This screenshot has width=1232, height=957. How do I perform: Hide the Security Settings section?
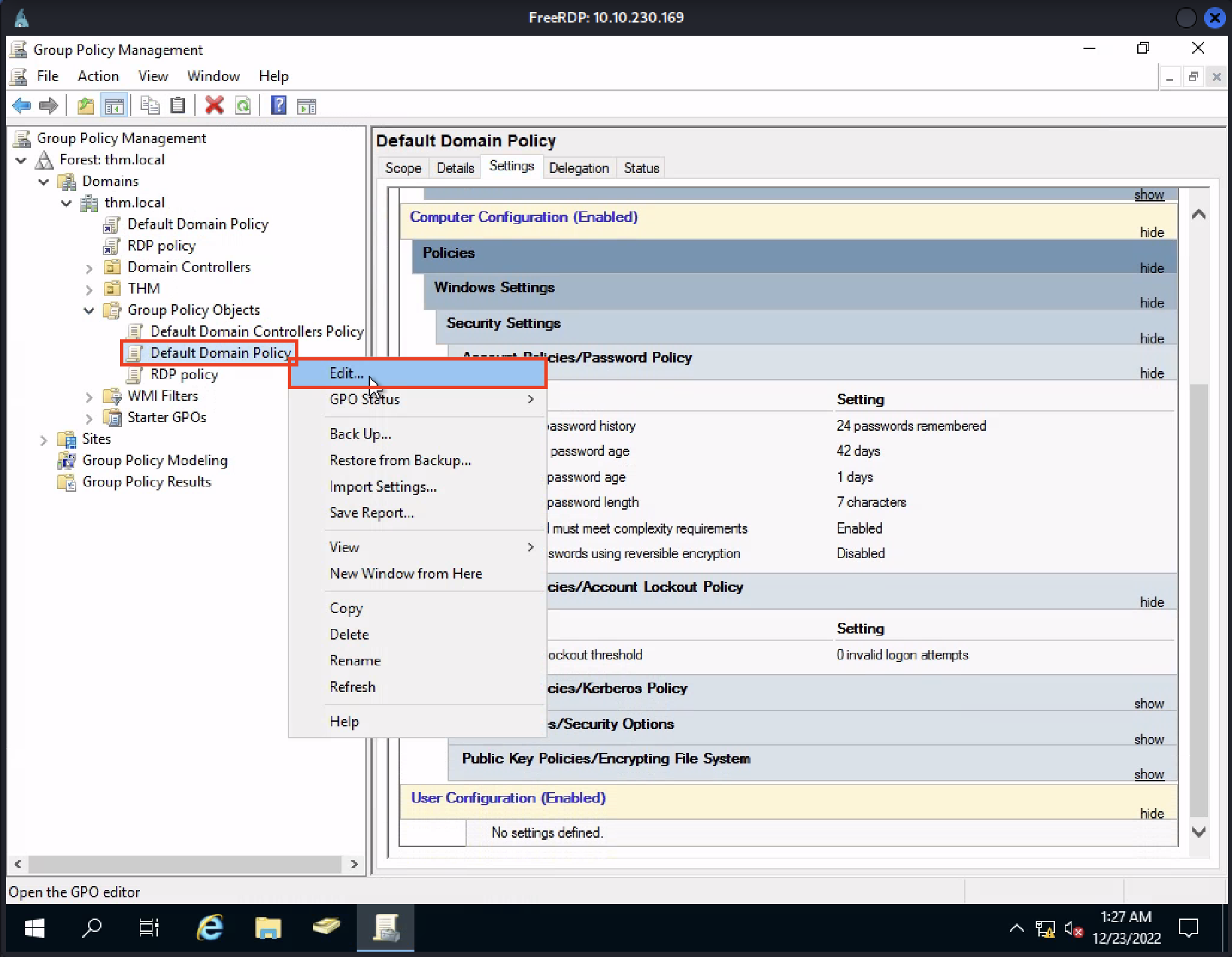(x=1152, y=339)
